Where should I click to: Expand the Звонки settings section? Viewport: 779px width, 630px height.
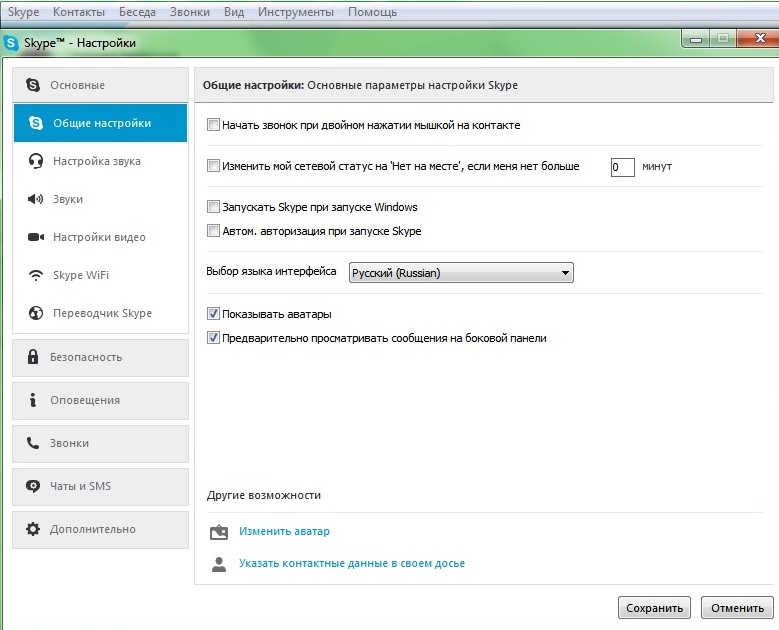(x=100, y=443)
